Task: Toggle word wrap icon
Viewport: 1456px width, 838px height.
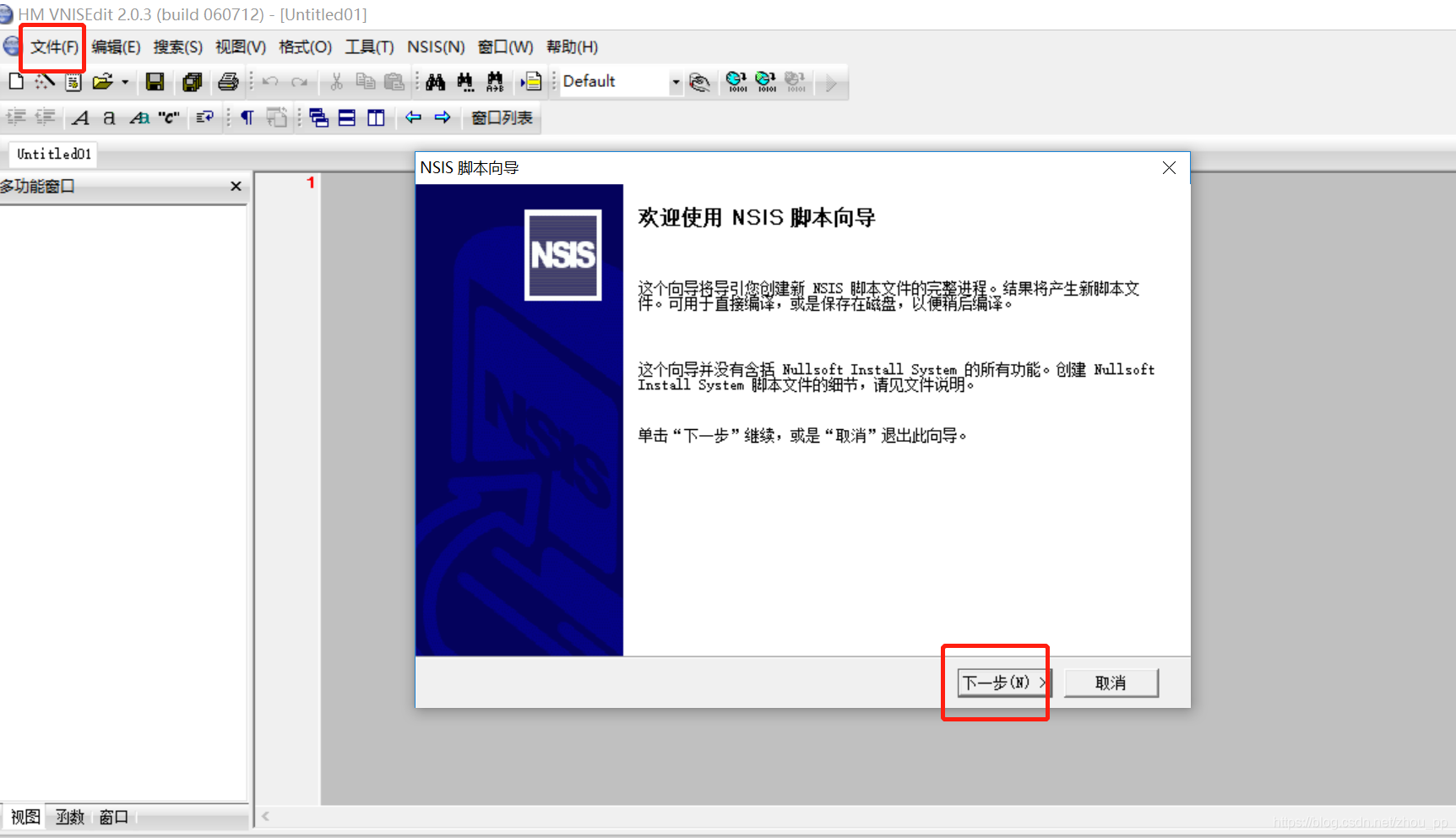Action: click(204, 117)
